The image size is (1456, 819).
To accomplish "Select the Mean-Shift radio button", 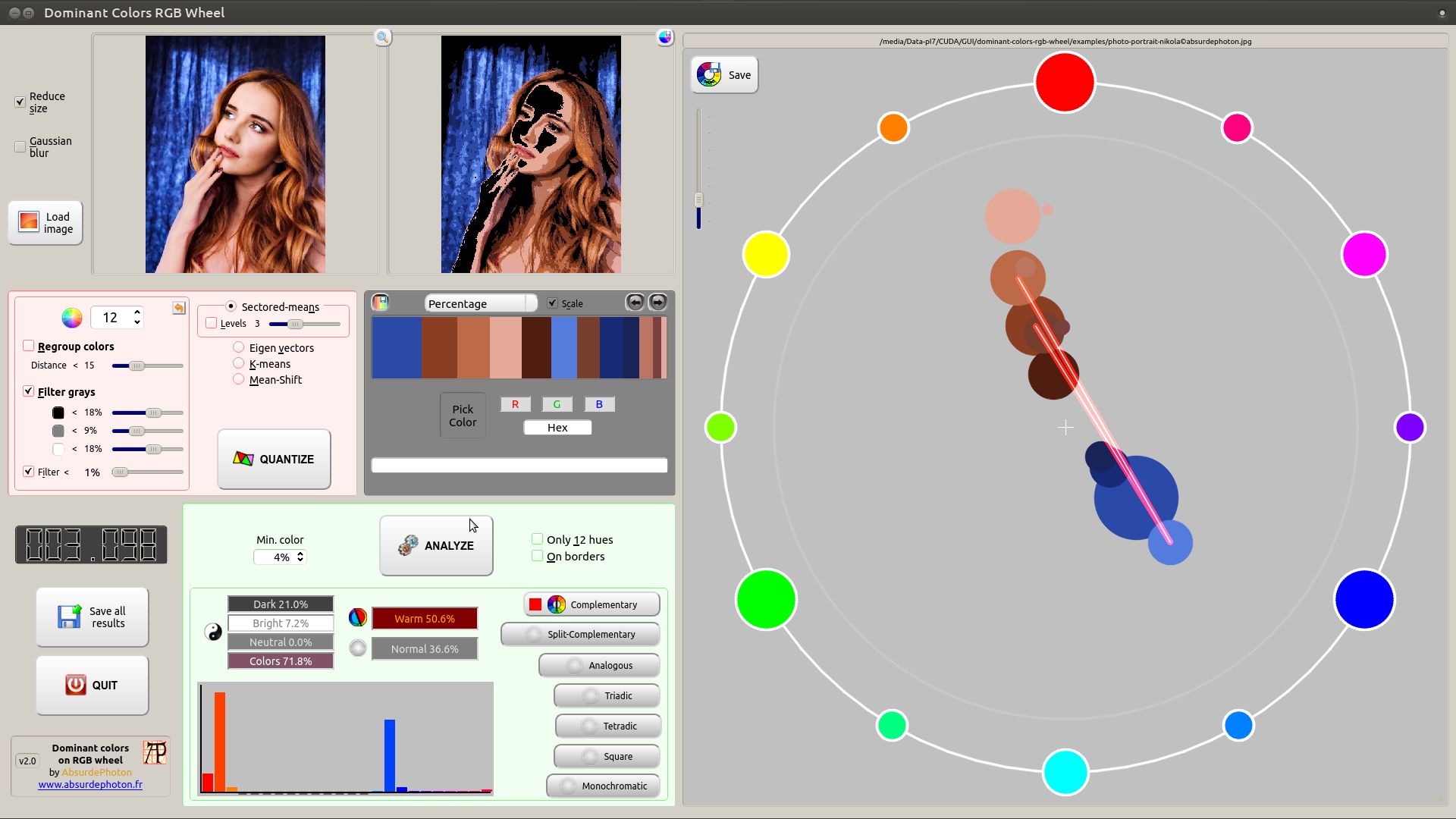I will [x=239, y=379].
